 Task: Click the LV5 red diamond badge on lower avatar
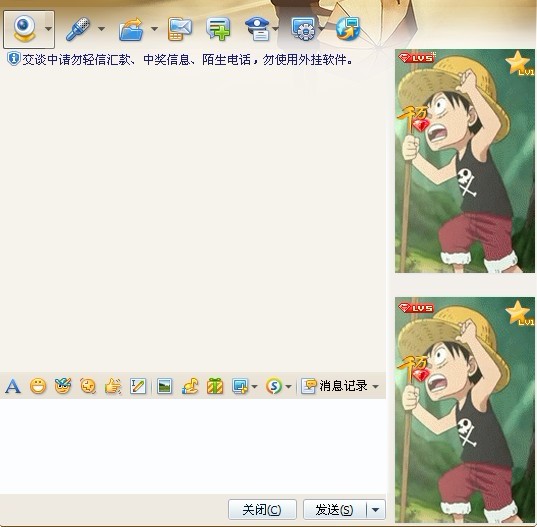(416, 308)
